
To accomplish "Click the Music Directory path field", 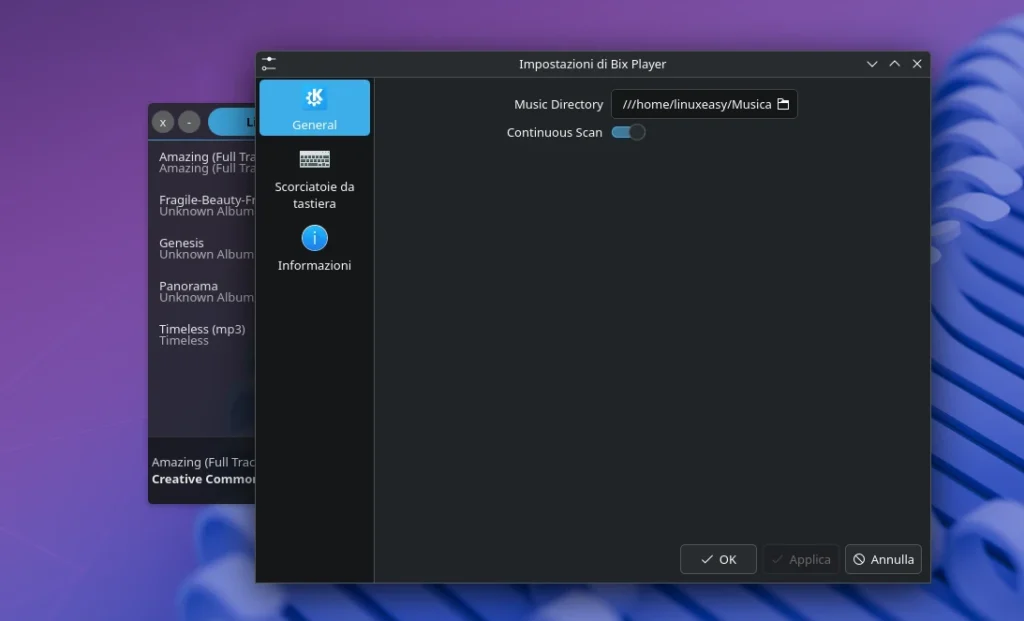I will click(x=695, y=103).
